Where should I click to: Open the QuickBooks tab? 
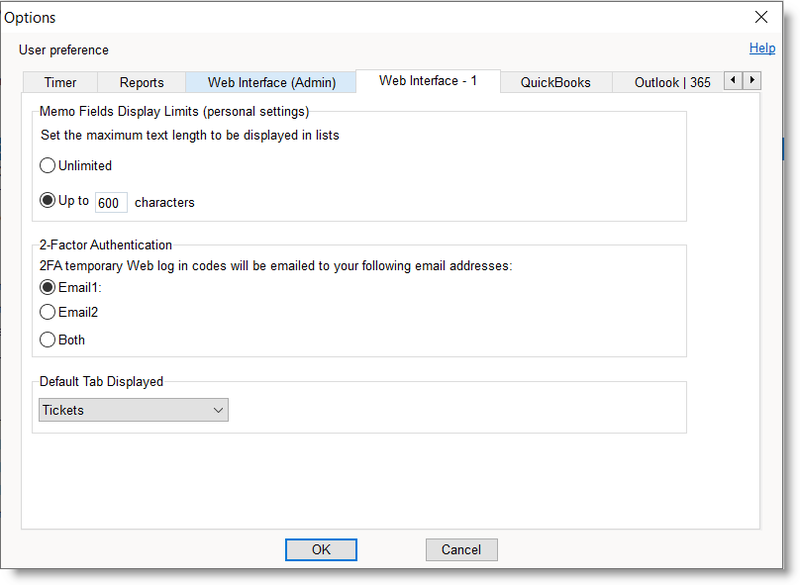tap(555, 83)
